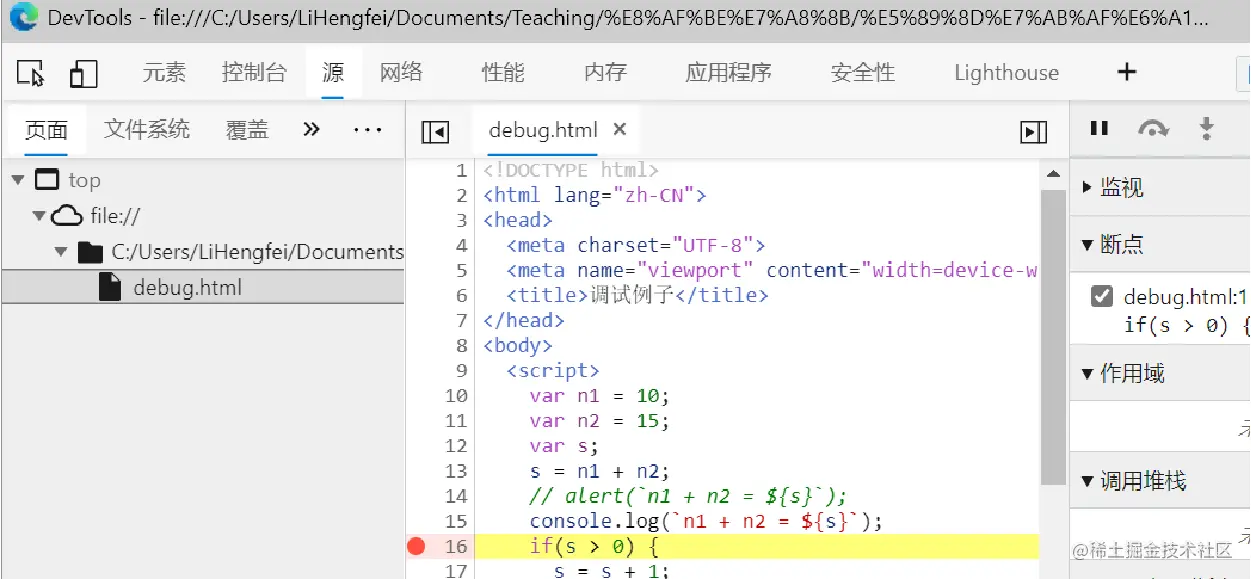Click the editor scroll-up arrow

pos(1053,174)
